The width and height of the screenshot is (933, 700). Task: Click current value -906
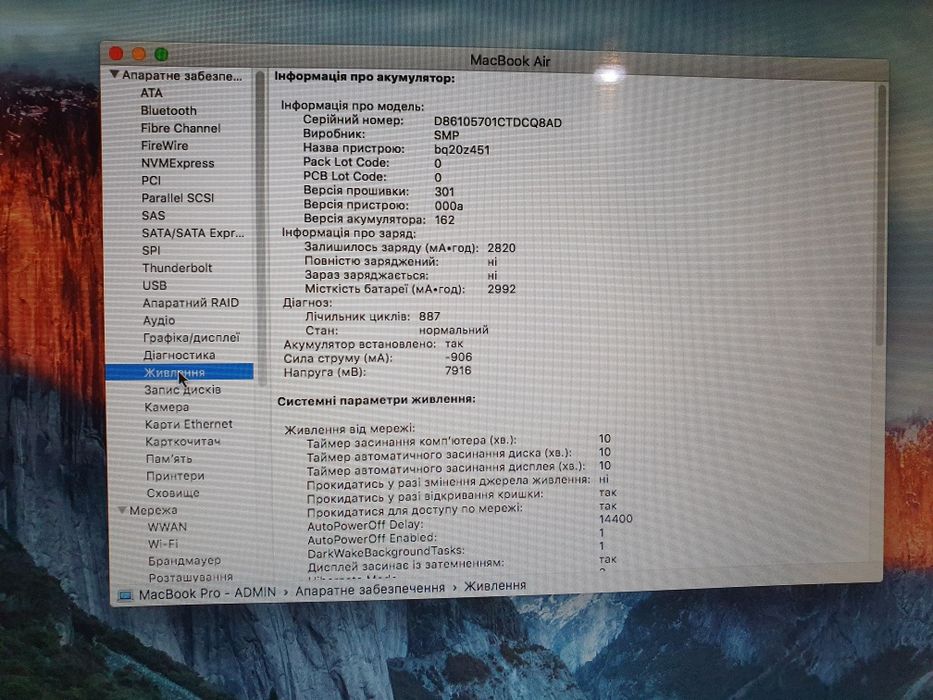[x=458, y=357]
